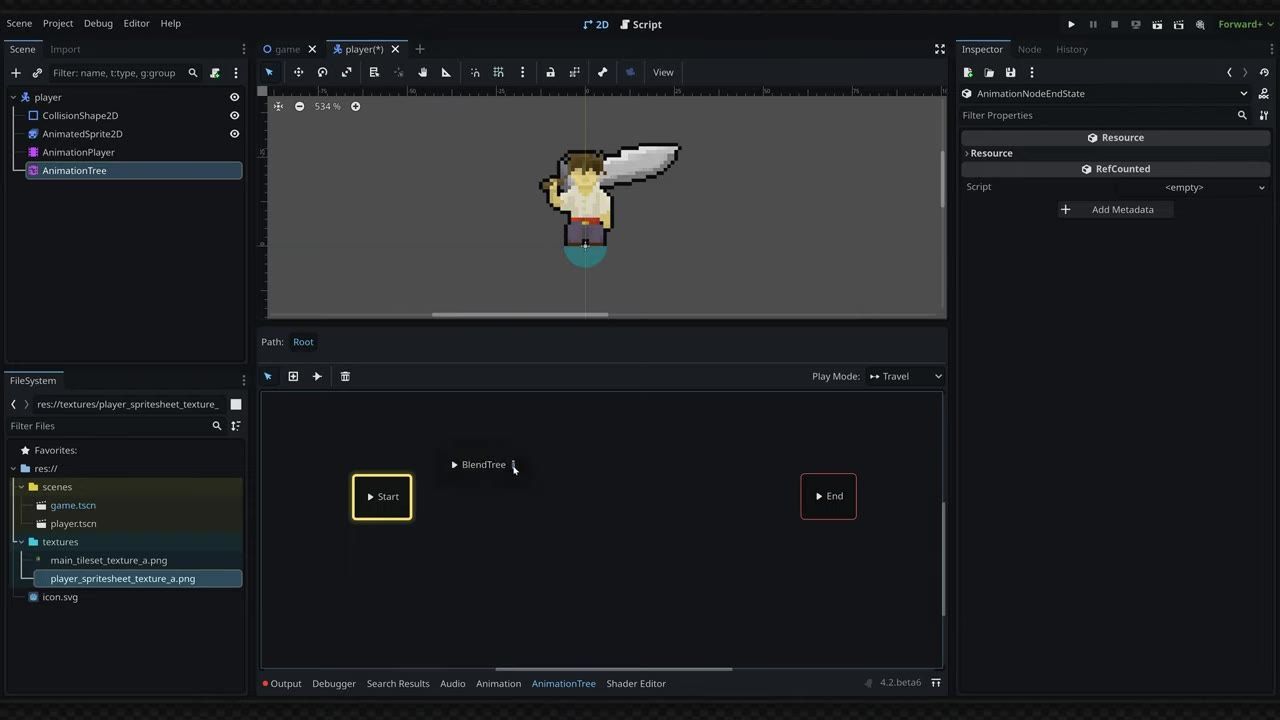Open the Forward+ renderer dropdown
Viewport: 1280px width, 720px height.
[1246, 24]
